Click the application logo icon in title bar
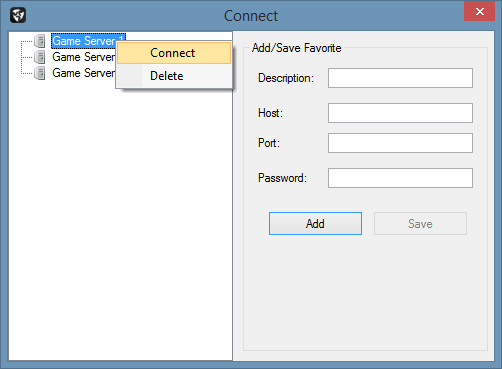The image size is (502, 369). (x=18, y=15)
